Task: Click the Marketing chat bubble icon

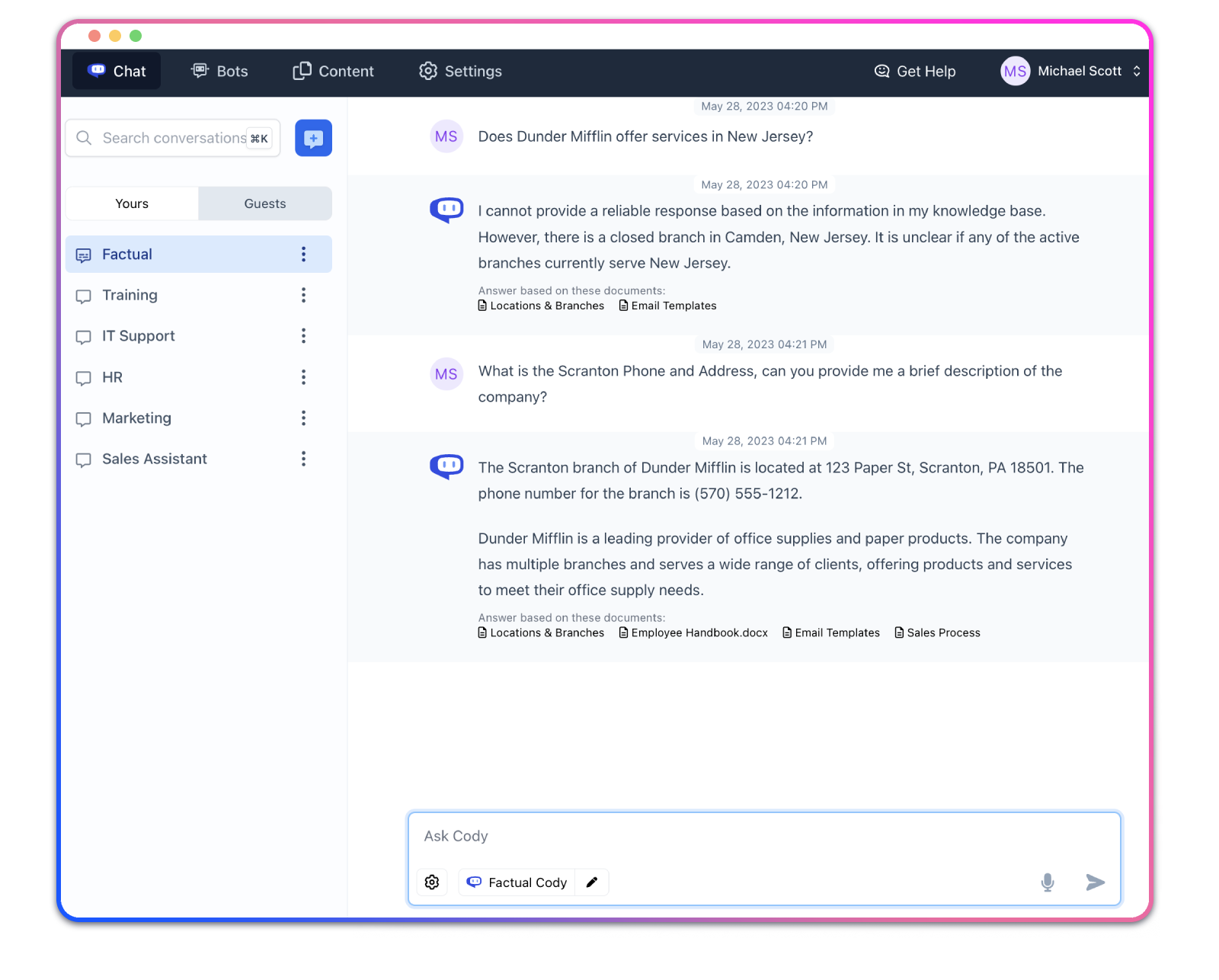Action: click(x=84, y=419)
